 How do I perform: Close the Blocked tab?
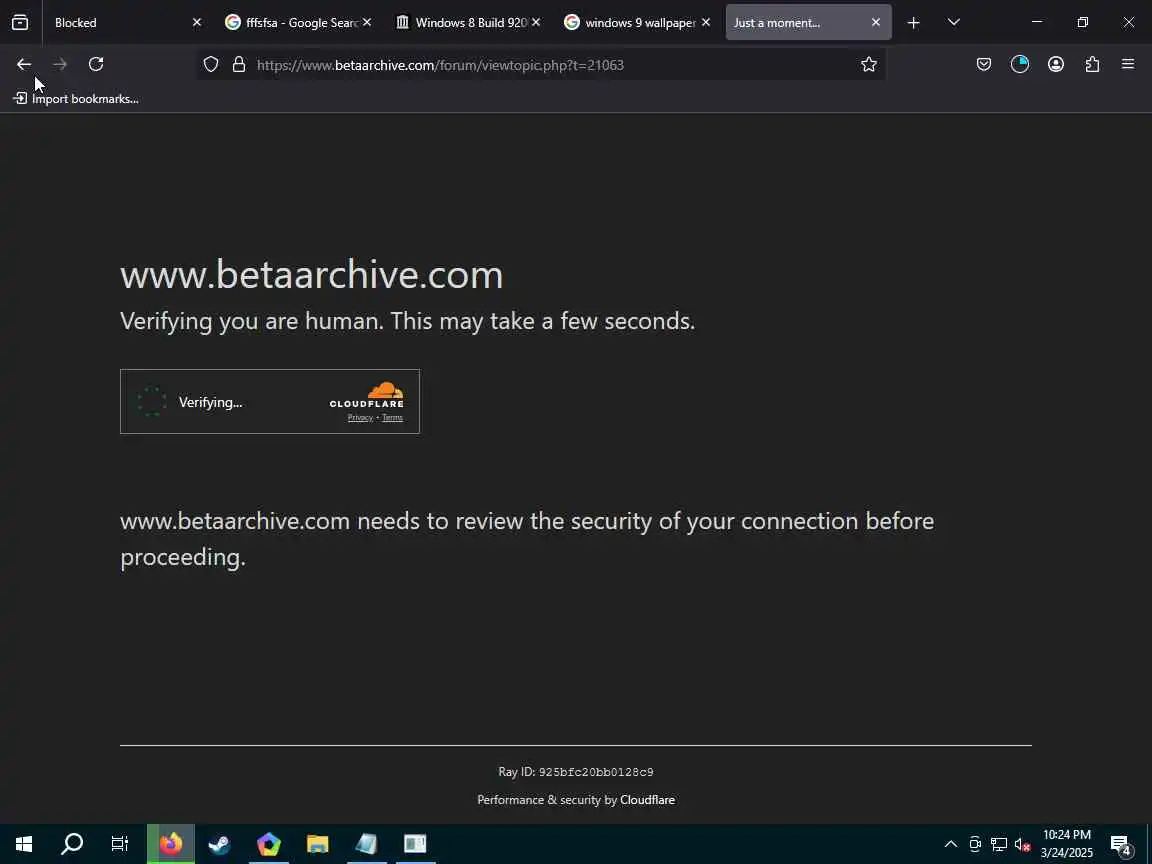197,23
